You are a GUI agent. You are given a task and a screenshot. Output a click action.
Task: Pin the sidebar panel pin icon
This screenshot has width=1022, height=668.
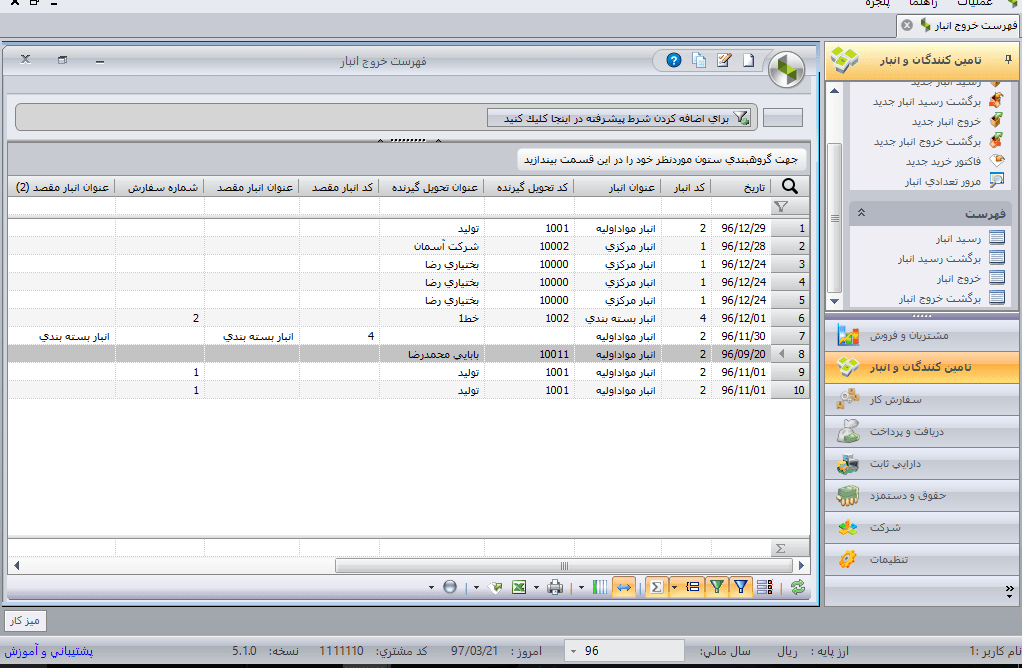1008,60
